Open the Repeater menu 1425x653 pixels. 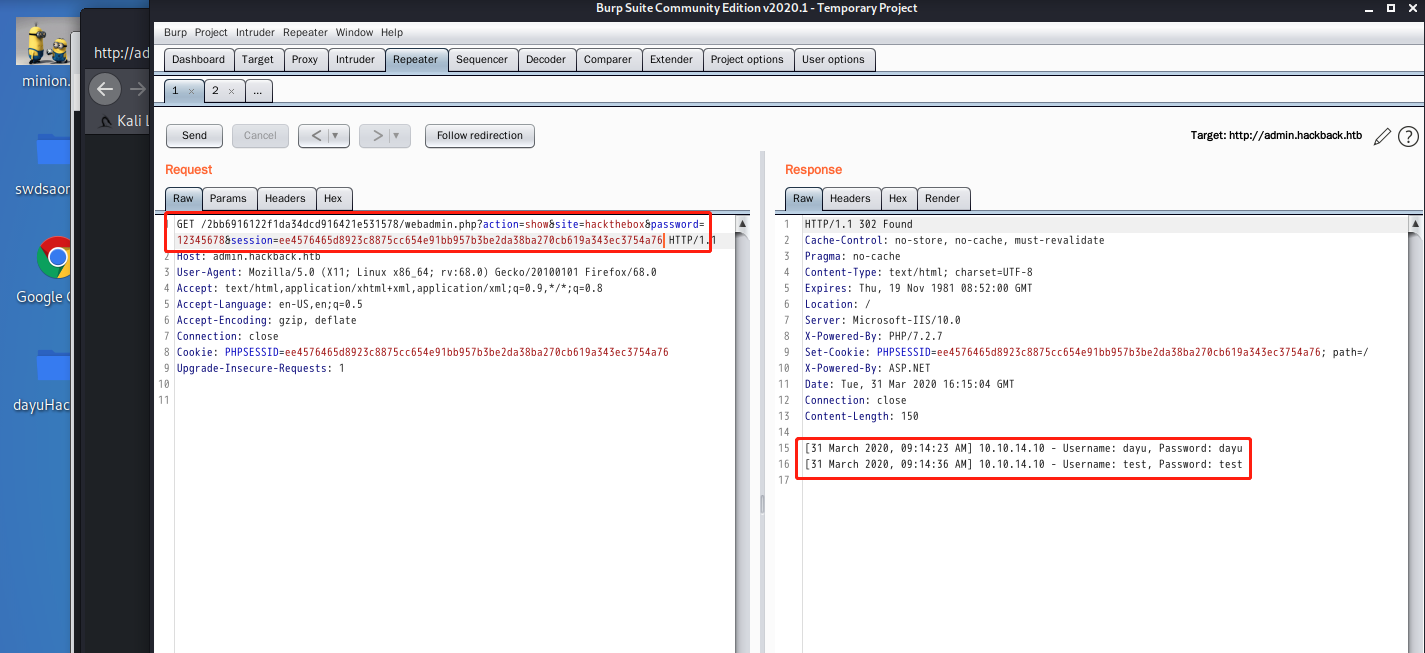[305, 33]
